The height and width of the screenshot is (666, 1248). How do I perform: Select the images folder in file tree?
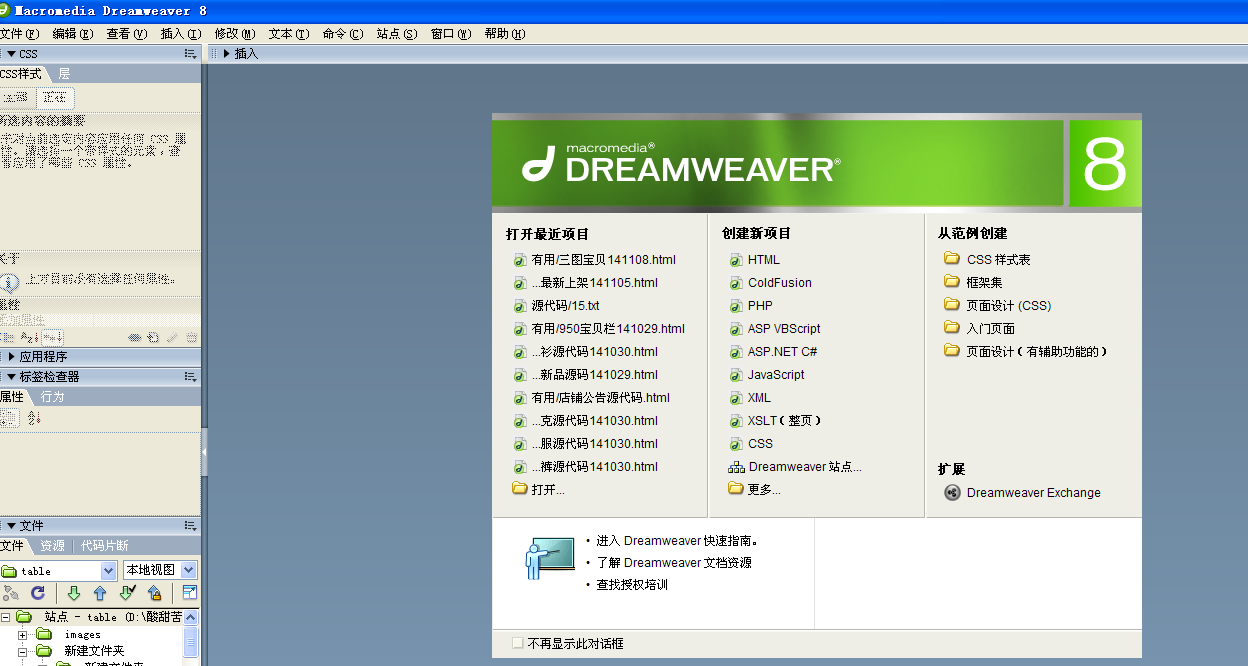[82, 635]
